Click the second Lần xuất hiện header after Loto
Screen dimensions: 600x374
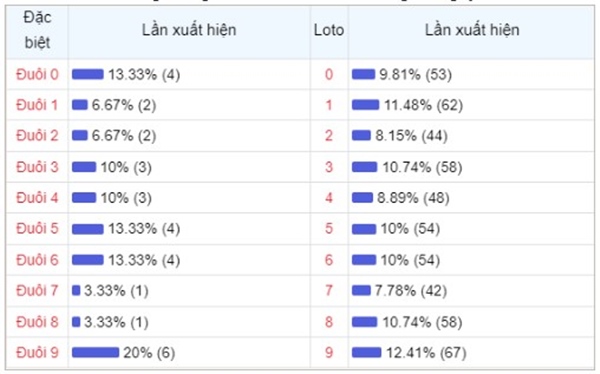point(472,30)
